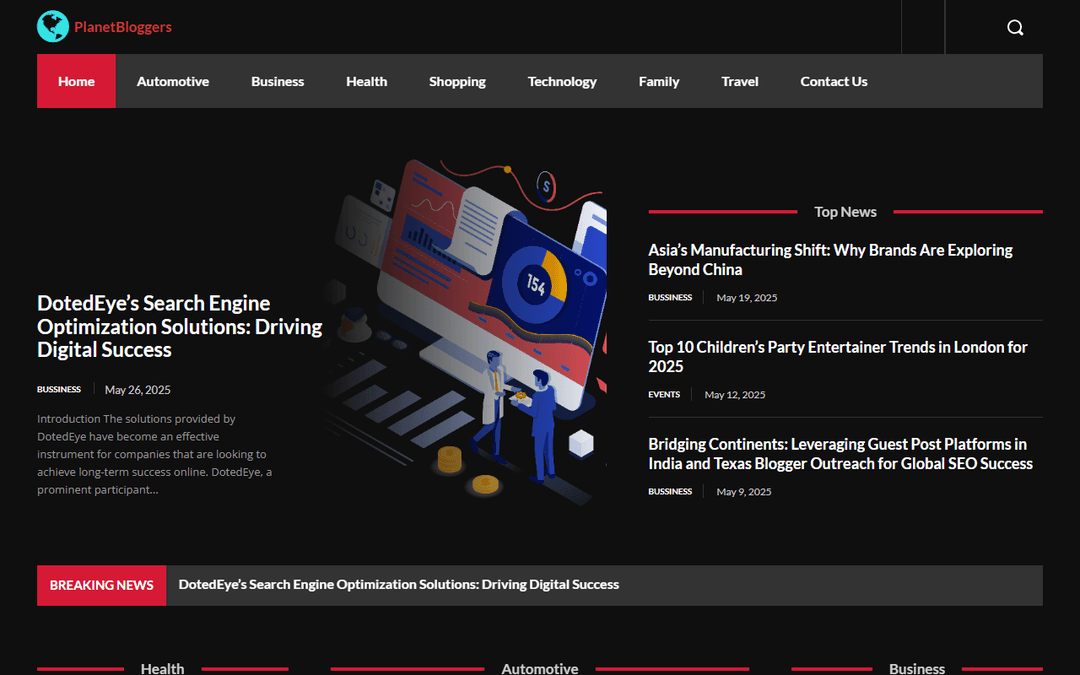Viewport: 1080px width, 675px height.
Task: Click the featured SEO illustration image
Action: click(x=465, y=333)
